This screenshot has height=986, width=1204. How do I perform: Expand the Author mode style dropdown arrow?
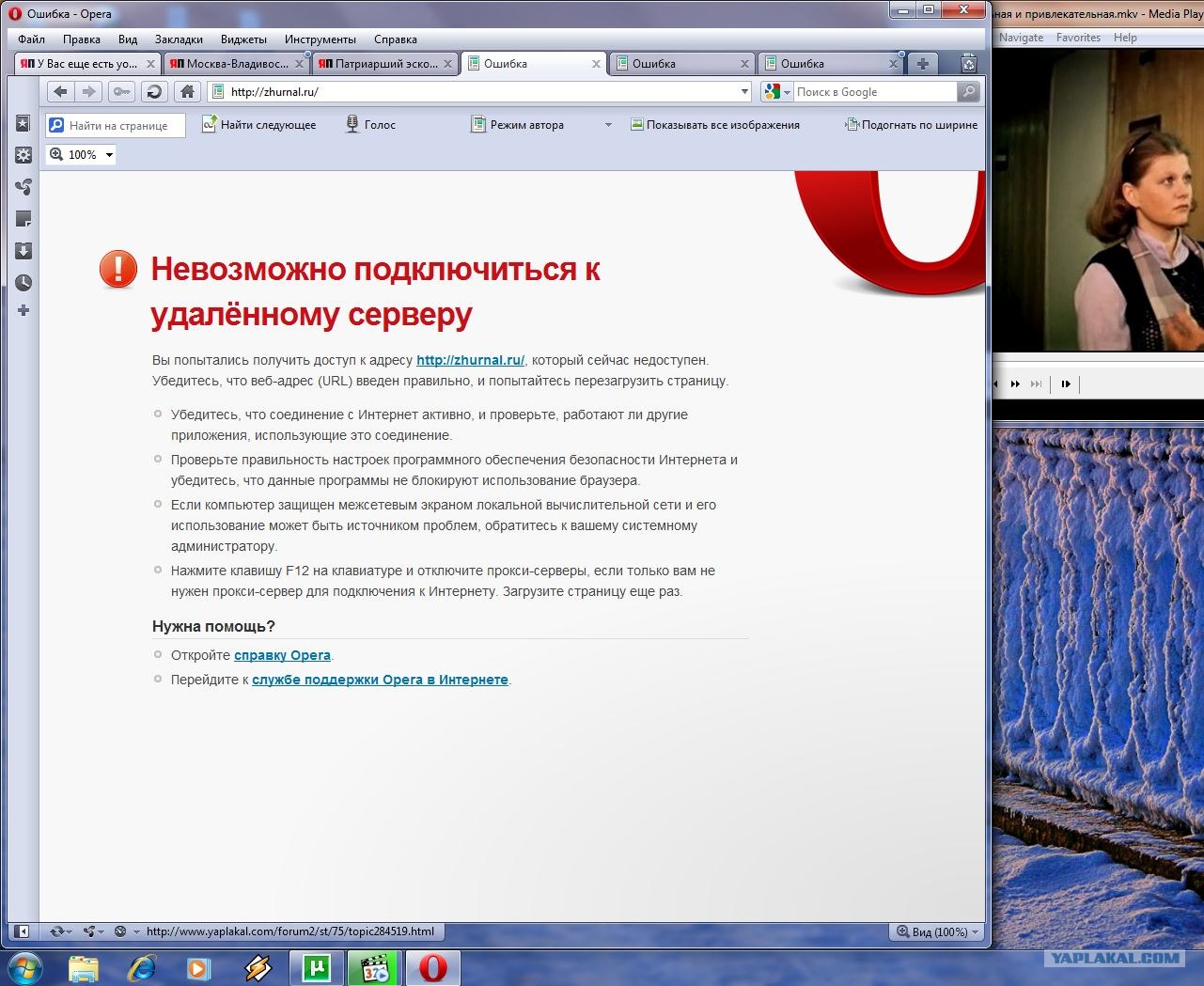(x=608, y=125)
